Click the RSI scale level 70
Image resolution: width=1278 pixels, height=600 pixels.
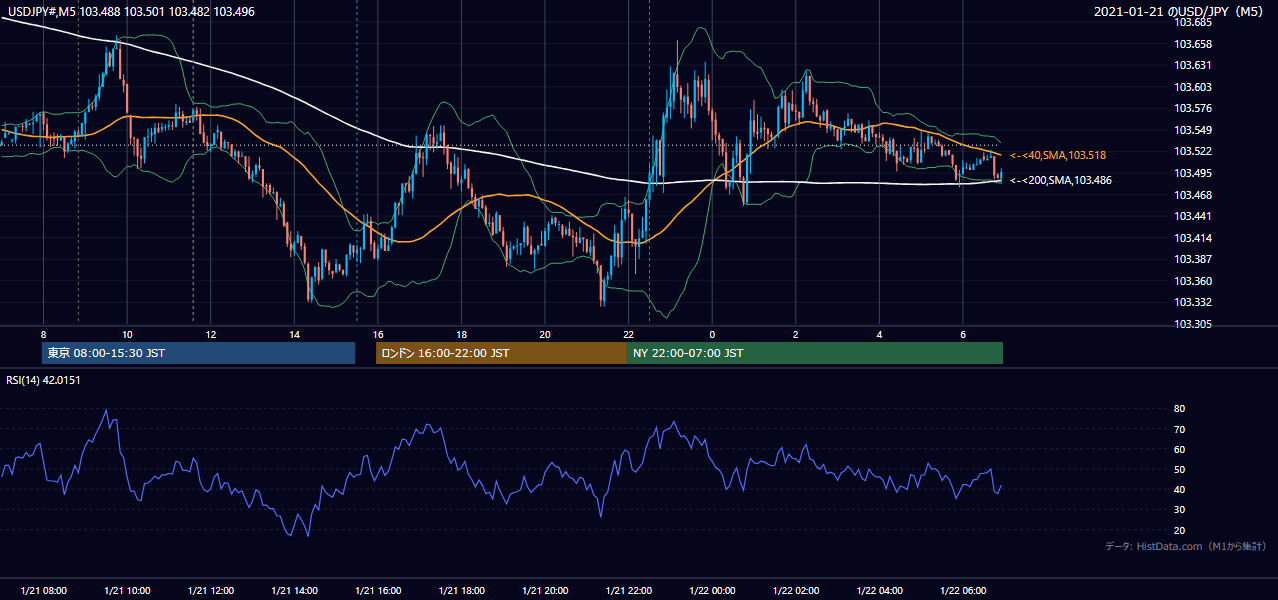(1179, 429)
